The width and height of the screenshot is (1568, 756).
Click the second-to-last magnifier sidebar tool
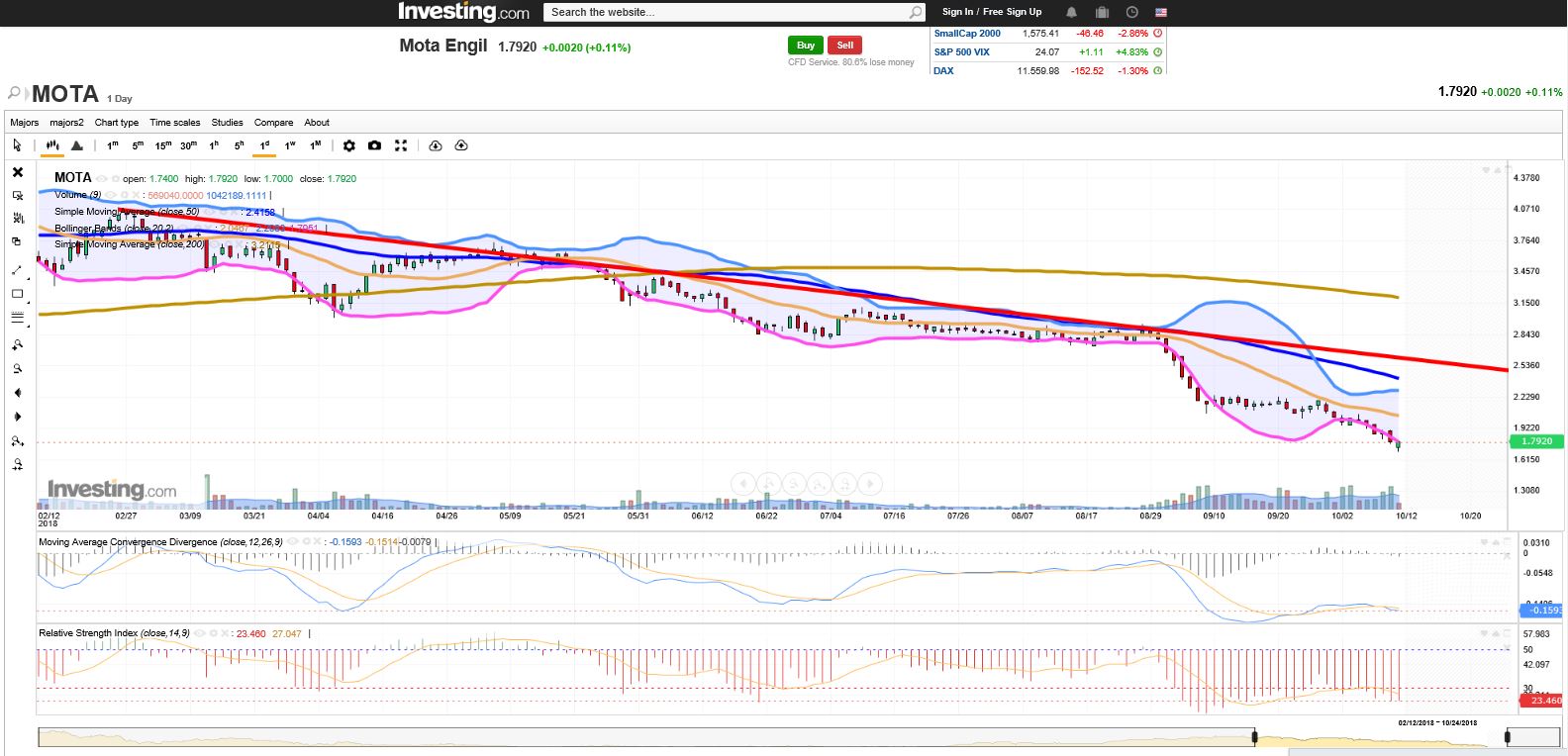(x=18, y=441)
